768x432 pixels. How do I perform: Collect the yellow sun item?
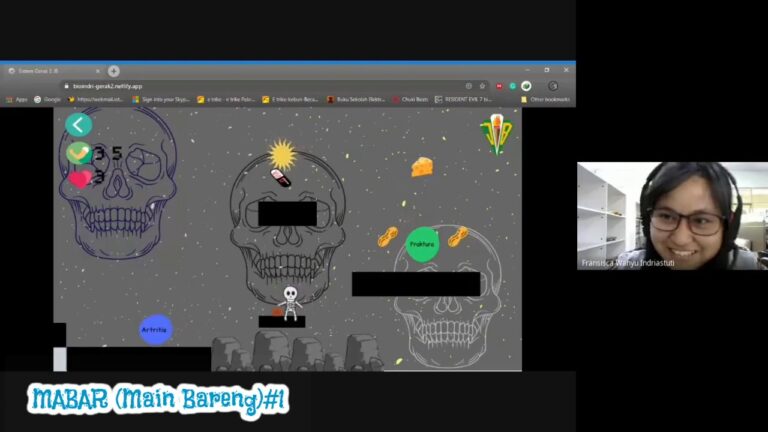click(x=282, y=154)
